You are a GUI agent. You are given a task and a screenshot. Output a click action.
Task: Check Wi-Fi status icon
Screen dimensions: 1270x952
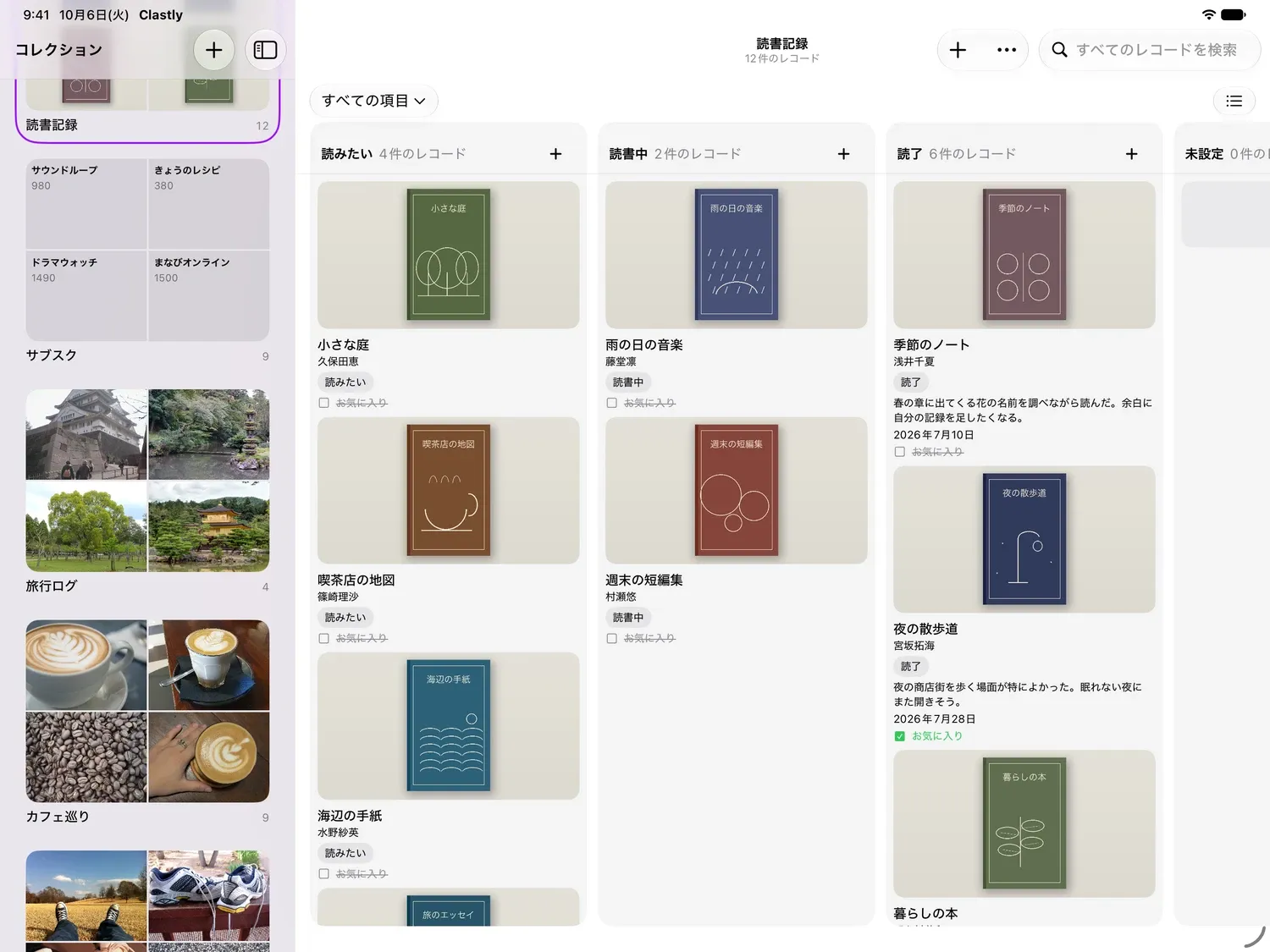click(x=1209, y=14)
